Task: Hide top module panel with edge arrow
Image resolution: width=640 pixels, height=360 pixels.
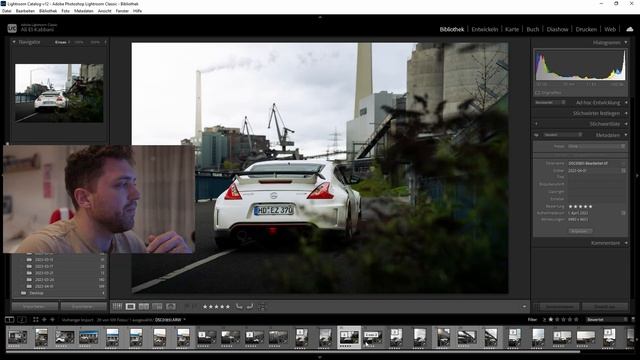Action: pos(320,17)
